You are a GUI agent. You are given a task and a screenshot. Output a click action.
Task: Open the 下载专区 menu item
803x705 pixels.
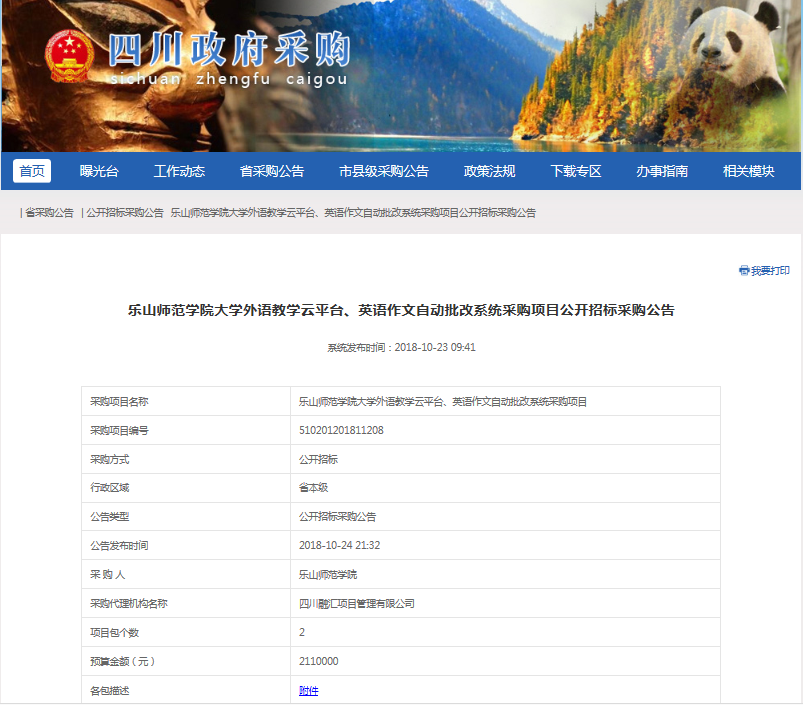pos(576,171)
